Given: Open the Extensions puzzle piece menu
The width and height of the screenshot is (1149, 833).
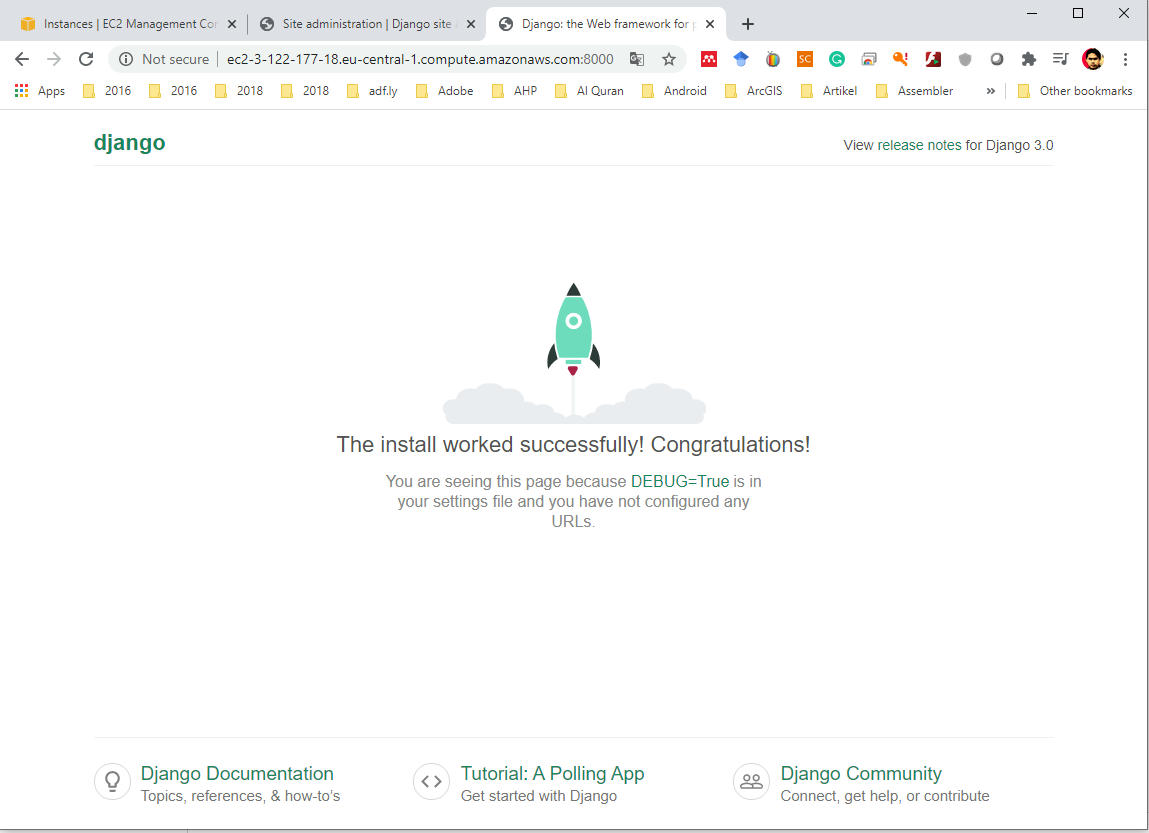Looking at the screenshot, I should point(1029,59).
